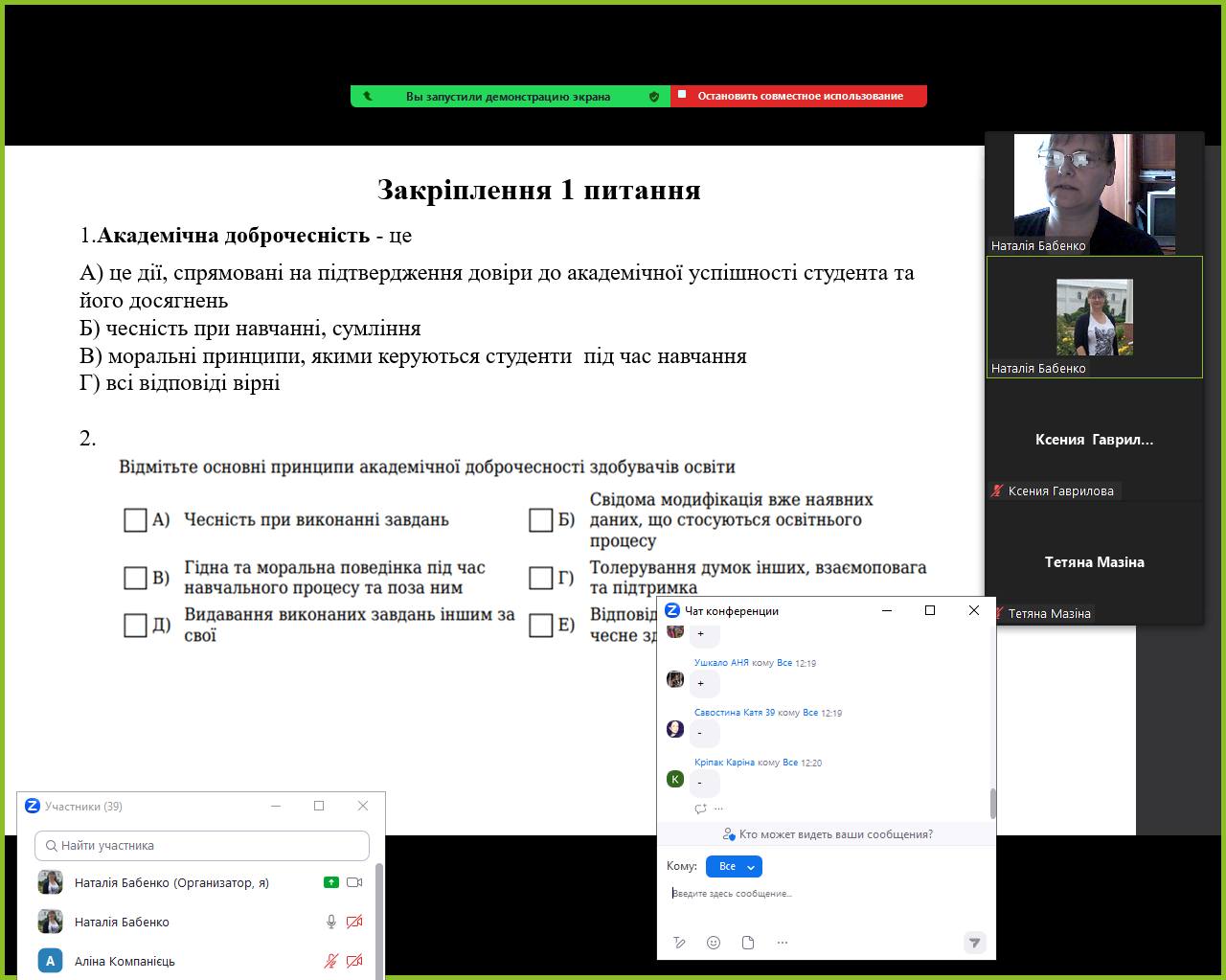Check option А) Чесність при виконанні завдань

(x=135, y=520)
